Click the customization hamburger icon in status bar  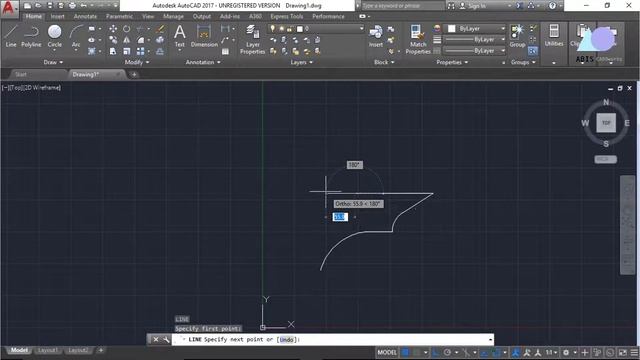tap(634, 352)
